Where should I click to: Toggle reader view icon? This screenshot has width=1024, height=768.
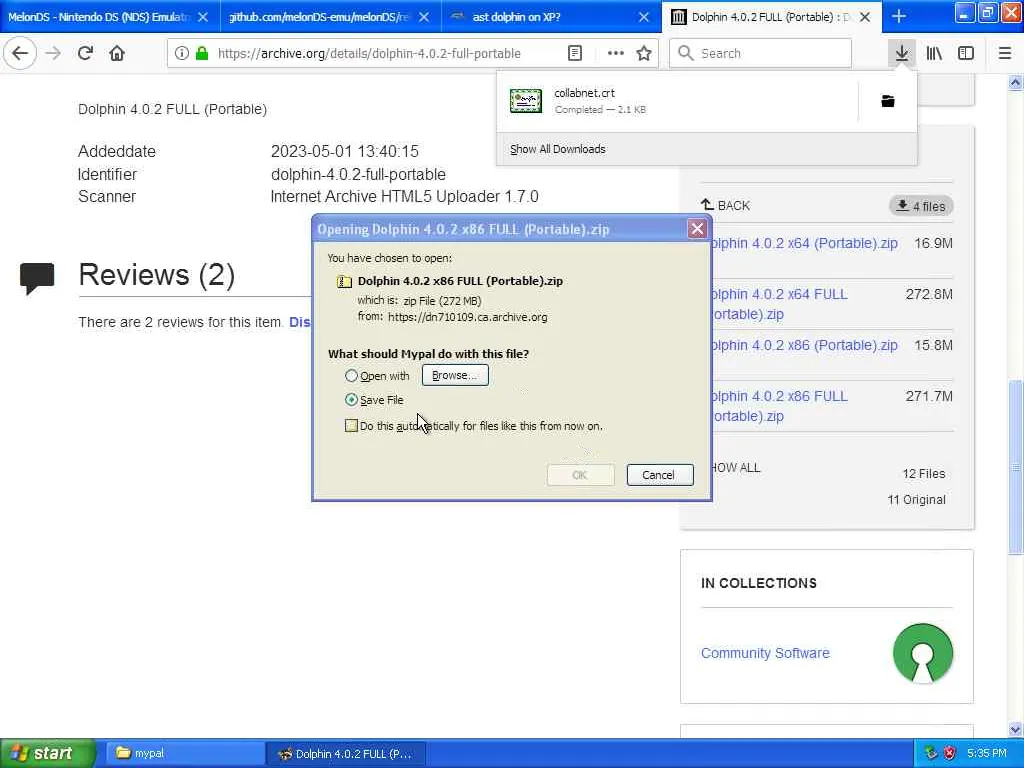(575, 54)
